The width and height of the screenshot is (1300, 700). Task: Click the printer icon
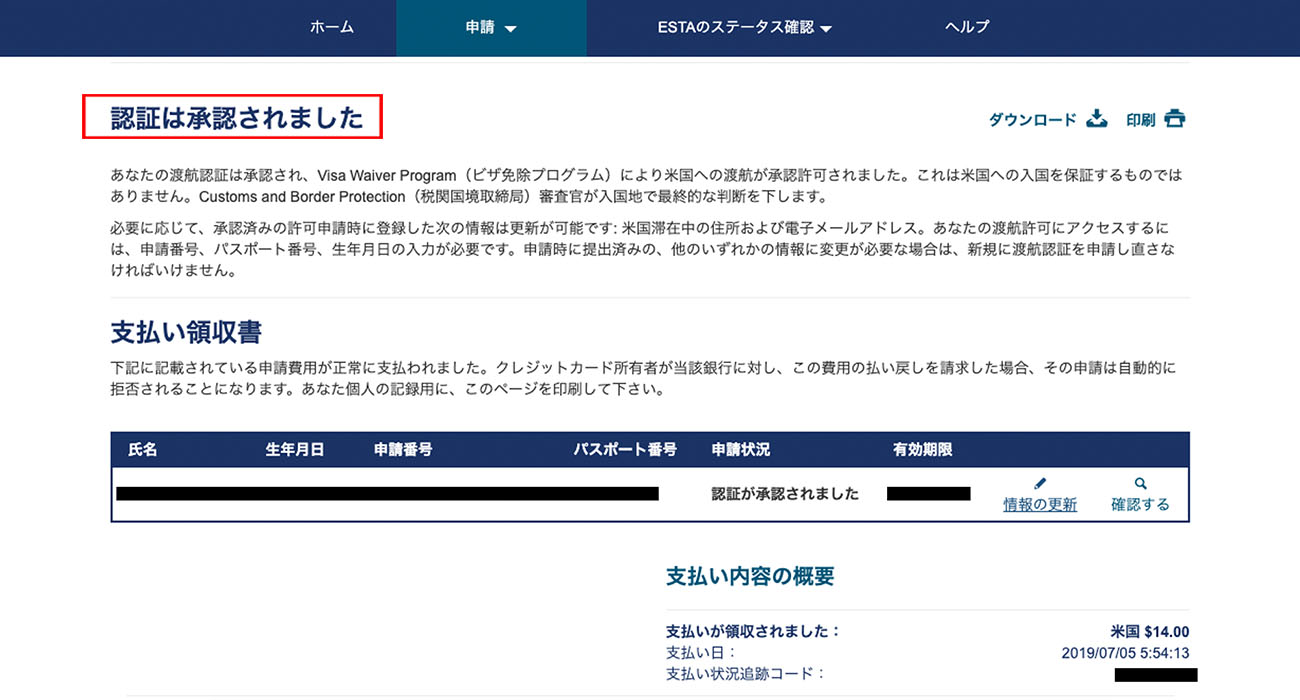click(1174, 119)
